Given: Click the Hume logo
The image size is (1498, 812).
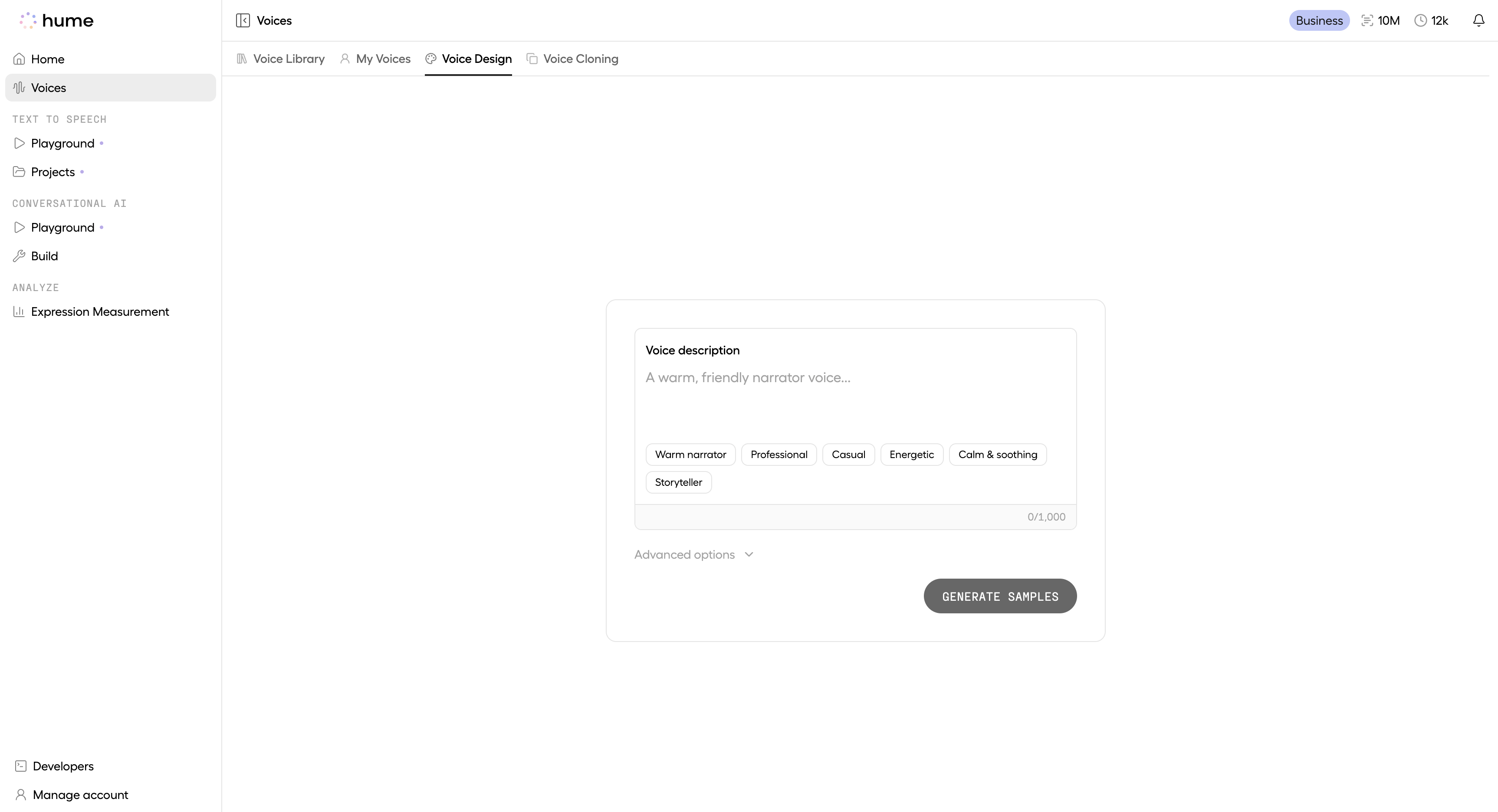Looking at the screenshot, I should click(x=56, y=20).
